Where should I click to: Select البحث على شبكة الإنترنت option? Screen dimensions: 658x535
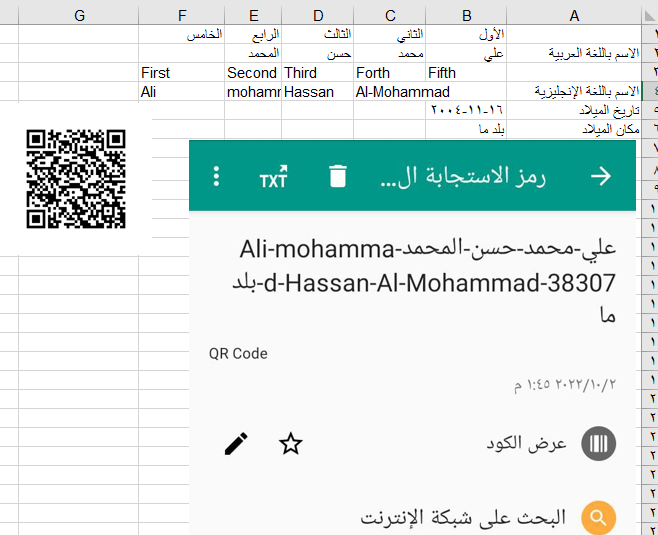click(462, 518)
